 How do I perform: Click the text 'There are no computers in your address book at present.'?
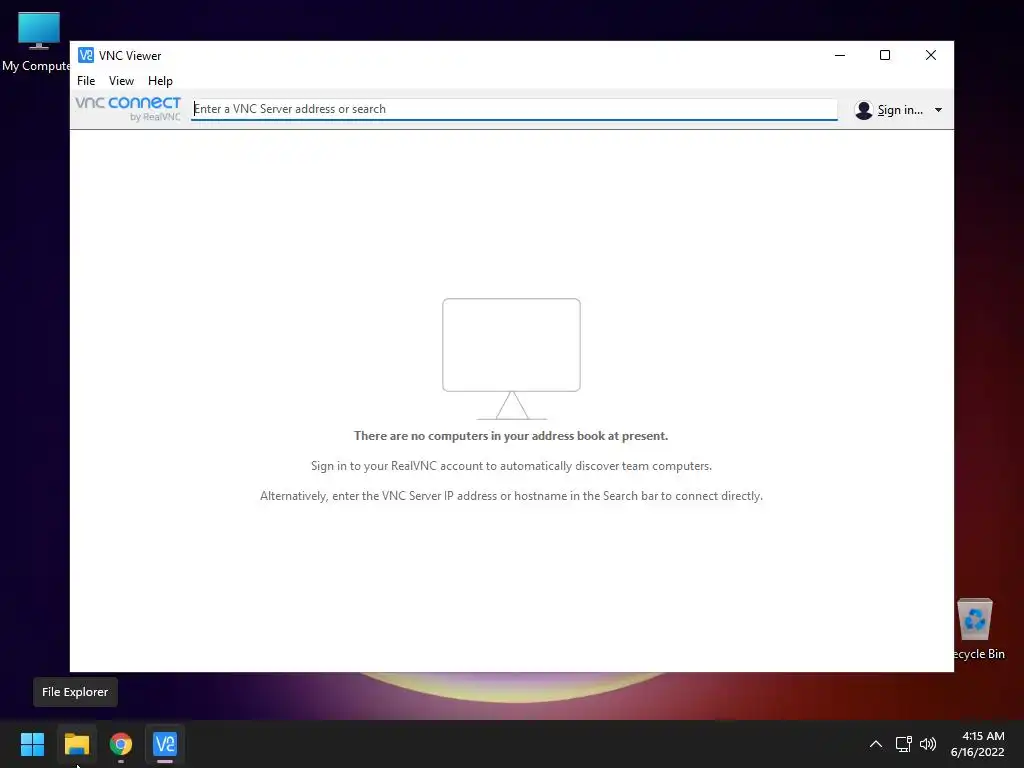pos(511,436)
